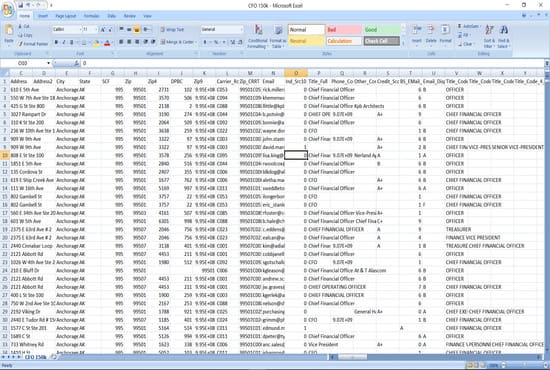The height and width of the screenshot is (370, 550).
Task: Open the Clear dropdown in Editing group
Action: 466,44
